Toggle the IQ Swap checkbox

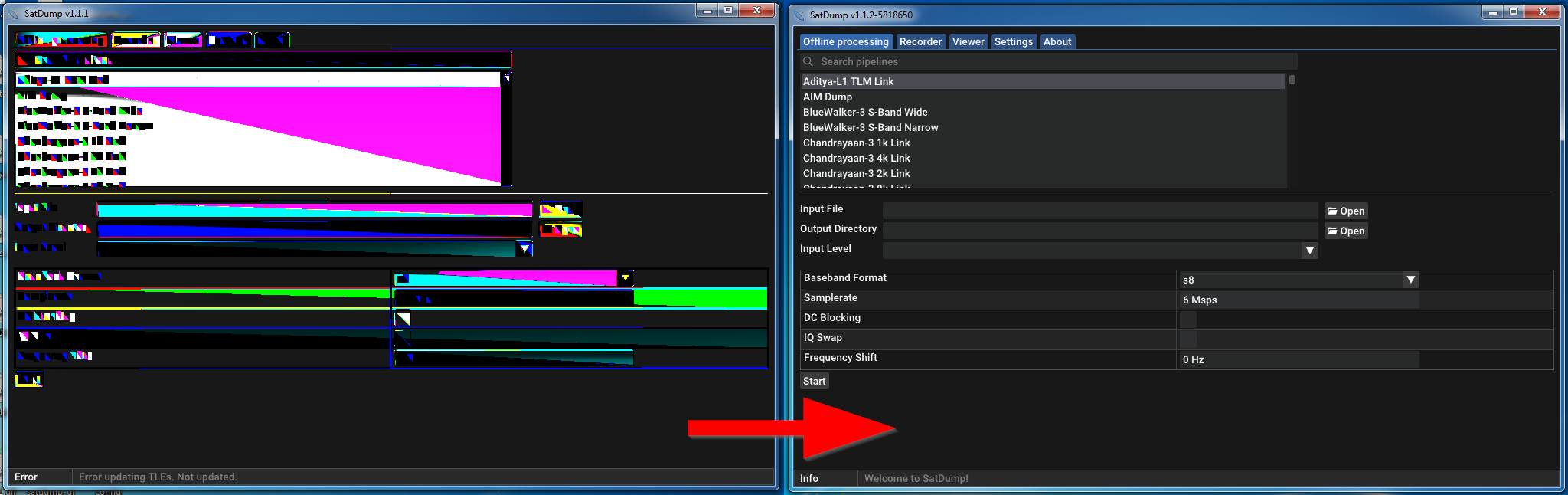tap(1187, 339)
